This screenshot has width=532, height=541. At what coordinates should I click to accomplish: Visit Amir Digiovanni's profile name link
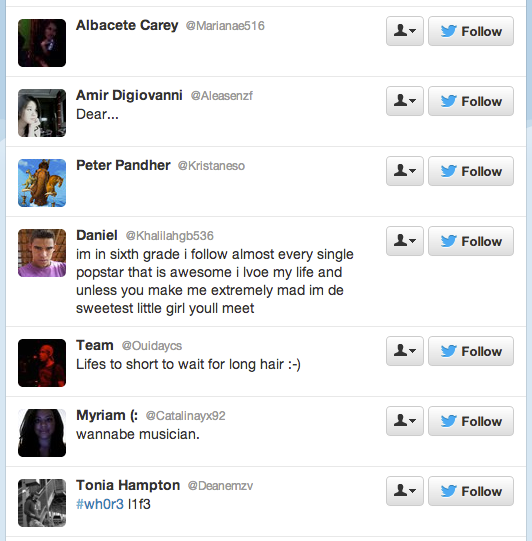[x=129, y=95]
